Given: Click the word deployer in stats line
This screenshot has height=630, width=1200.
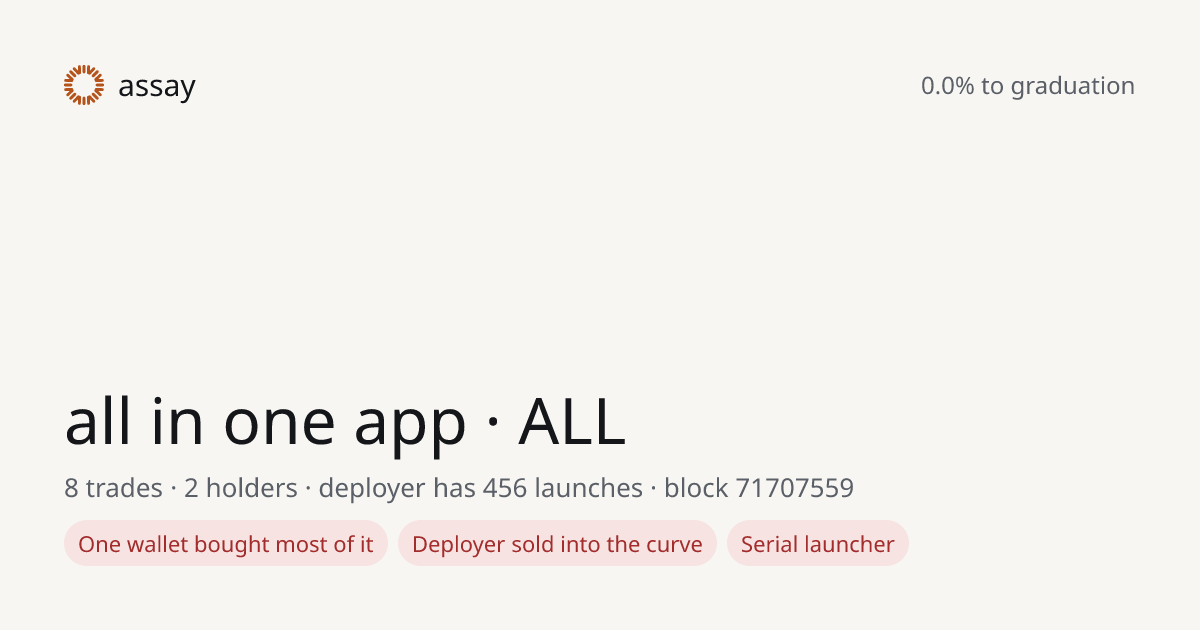Looking at the screenshot, I should pyautogui.click(x=372, y=489).
